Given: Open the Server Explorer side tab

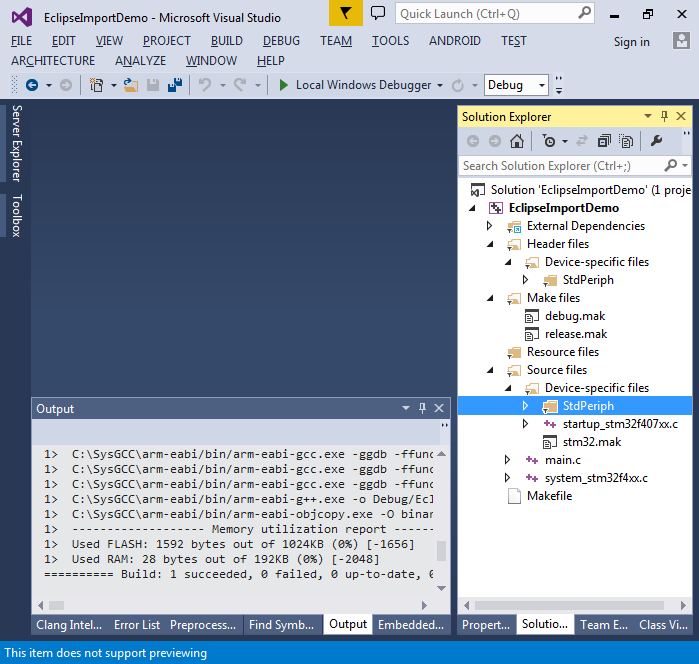Looking at the screenshot, I should [16, 143].
